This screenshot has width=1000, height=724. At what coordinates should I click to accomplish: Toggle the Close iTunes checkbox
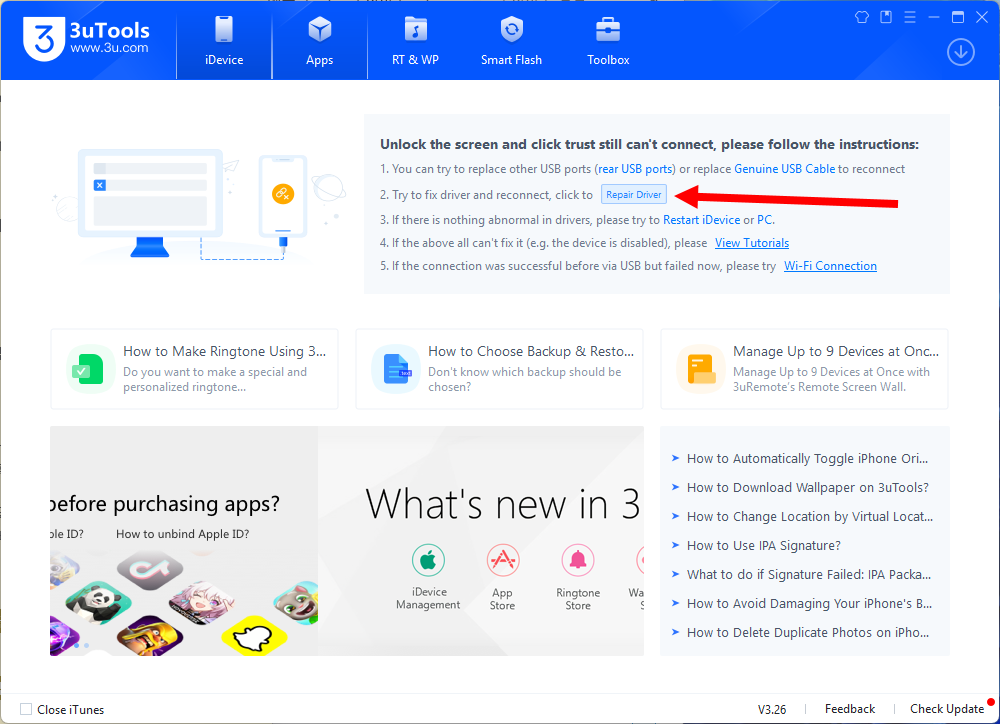26,709
